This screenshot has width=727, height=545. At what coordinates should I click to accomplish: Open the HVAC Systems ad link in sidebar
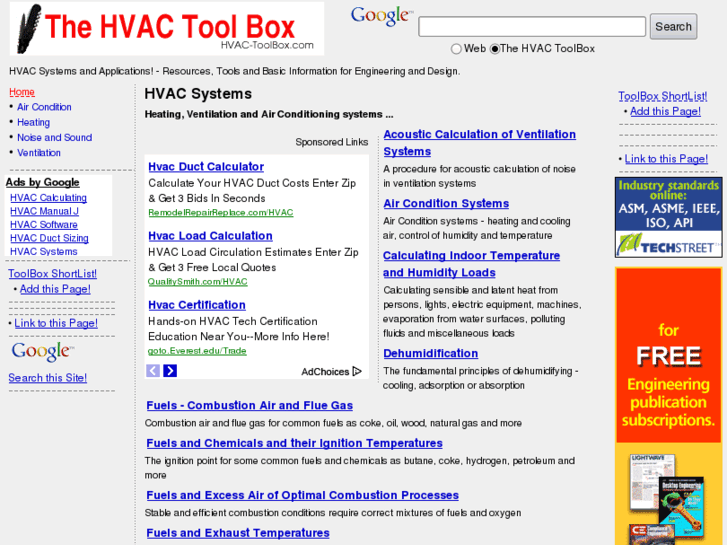coord(44,251)
